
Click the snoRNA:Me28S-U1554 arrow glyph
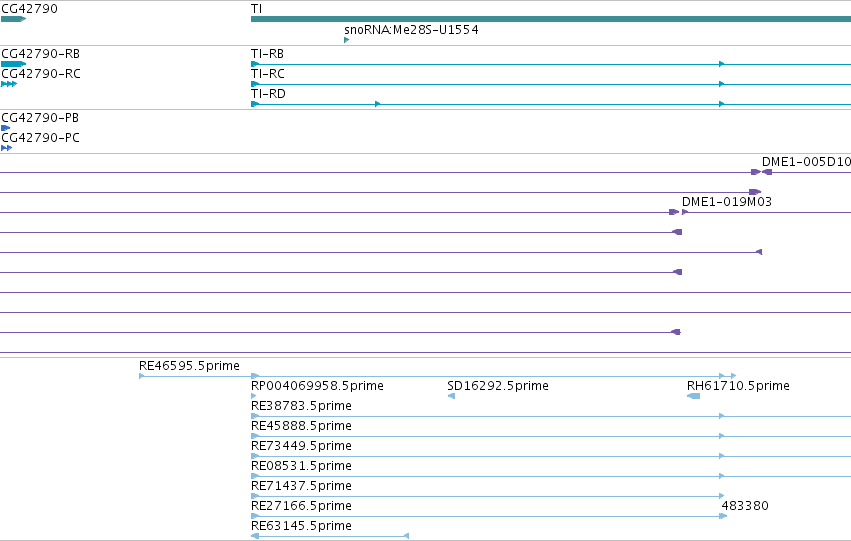[347, 40]
